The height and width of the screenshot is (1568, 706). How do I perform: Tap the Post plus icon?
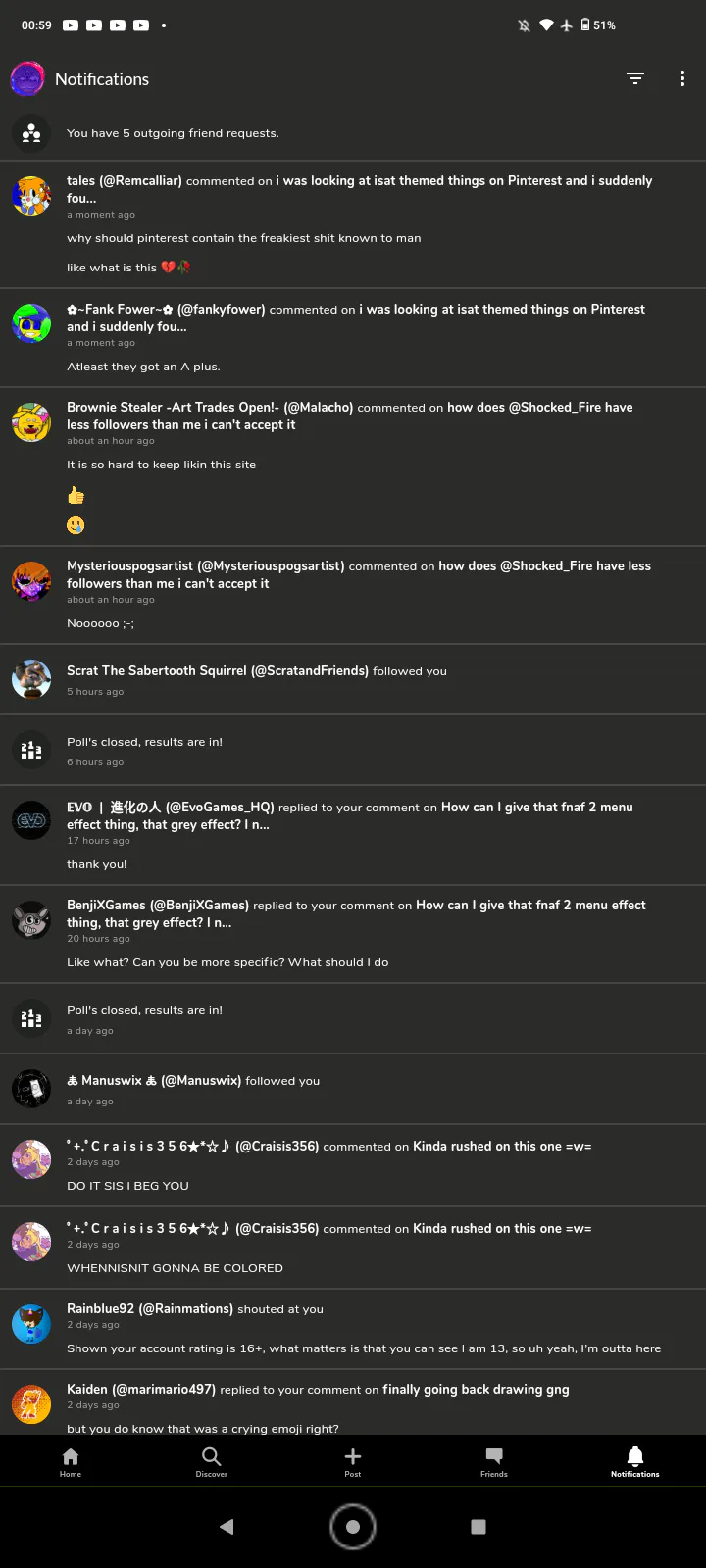353,1460
